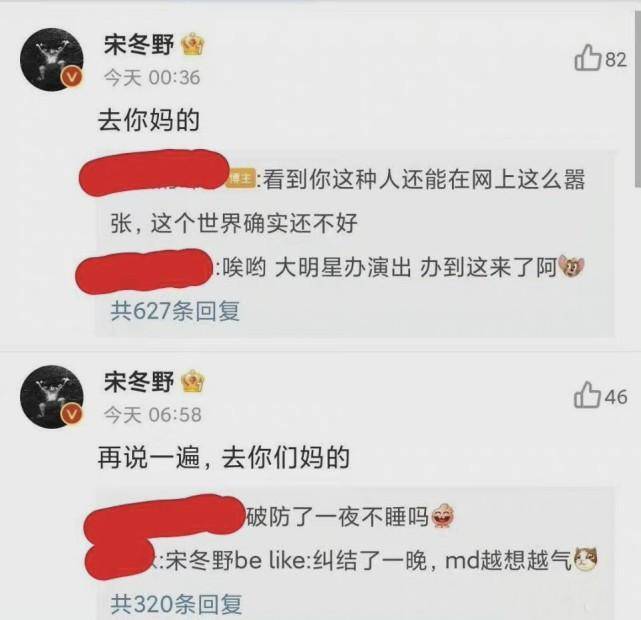Click the 博主 badge in the first reply
Viewport: 641px width, 620px height.
coord(241,179)
